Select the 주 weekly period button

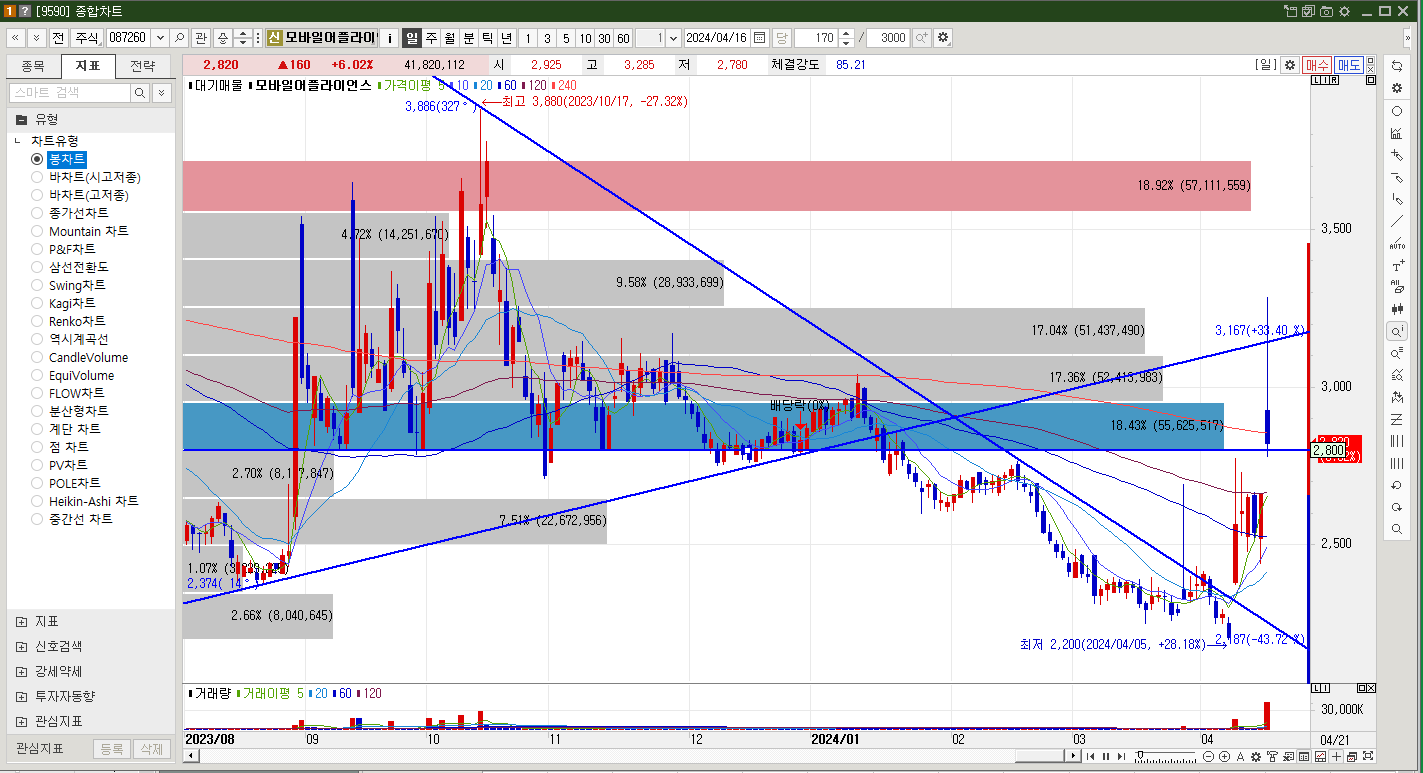coord(431,38)
